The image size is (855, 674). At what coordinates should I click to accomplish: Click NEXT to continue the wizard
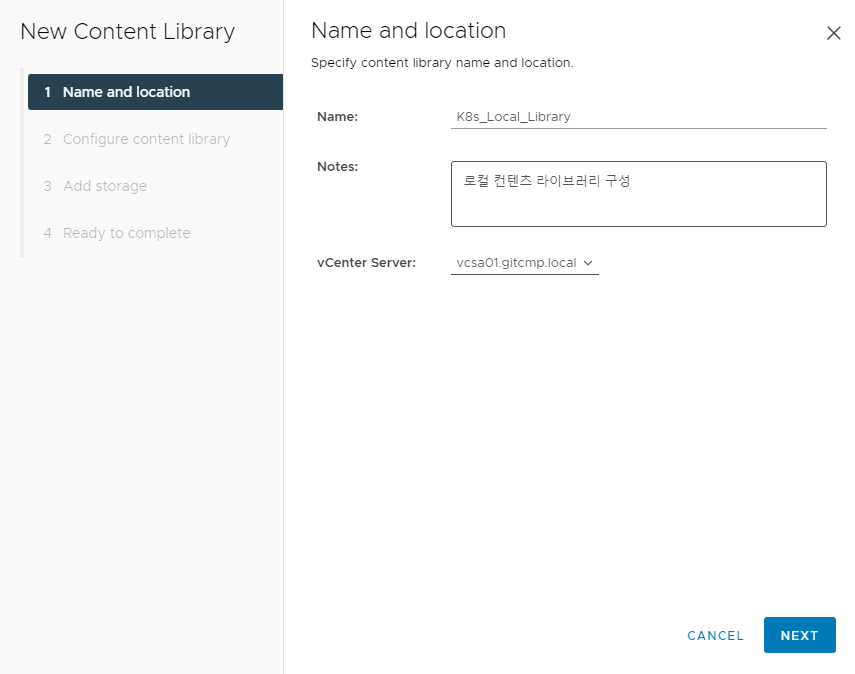tap(799, 635)
